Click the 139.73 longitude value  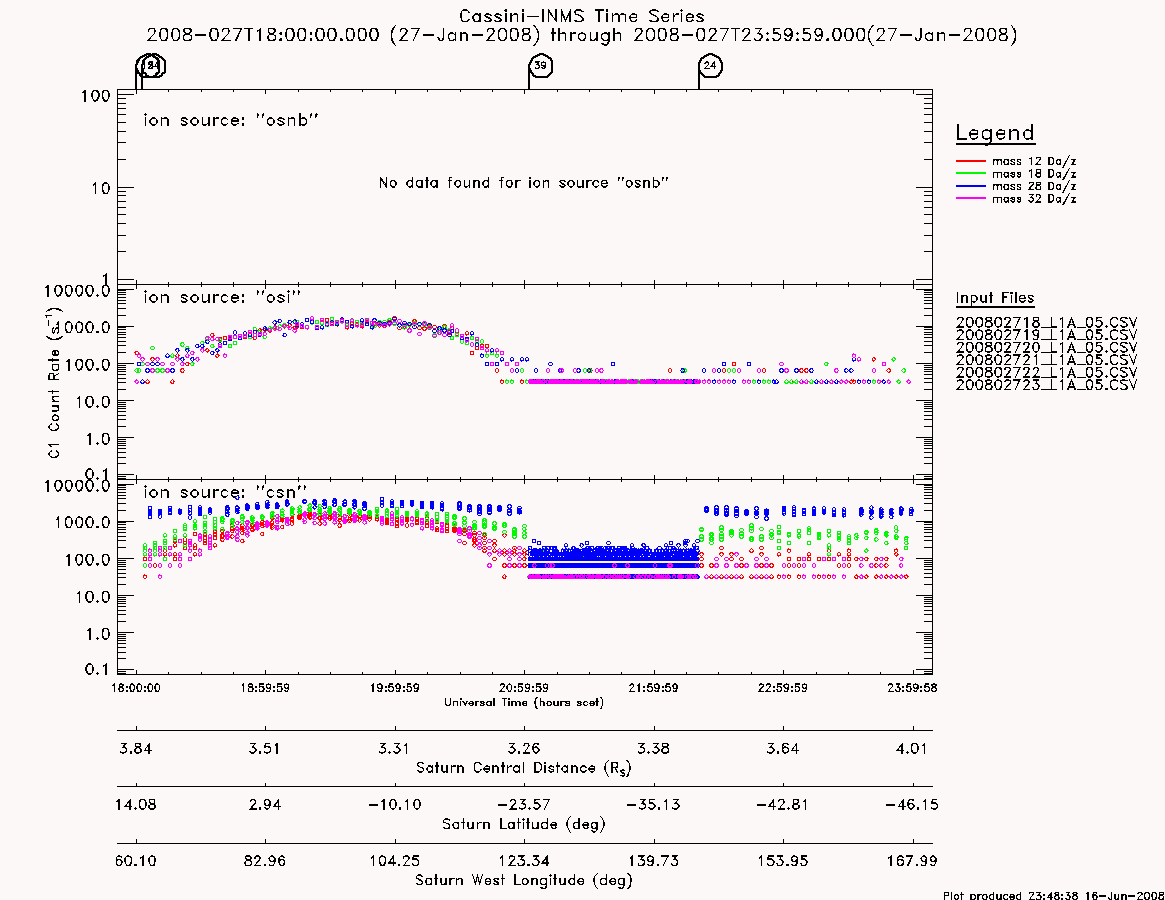pos(653,861)
